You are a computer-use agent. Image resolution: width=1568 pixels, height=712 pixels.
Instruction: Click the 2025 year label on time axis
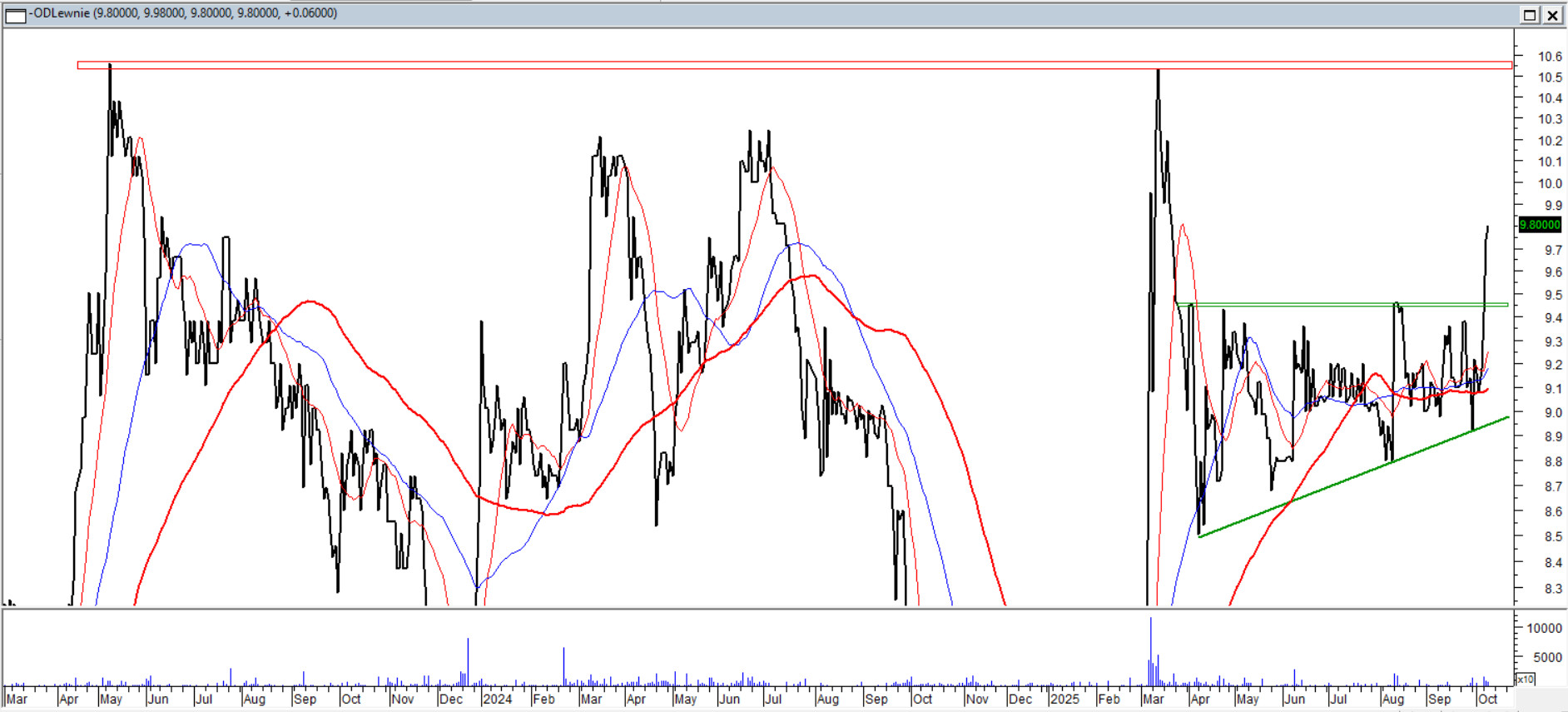(x=1064, y=700)
